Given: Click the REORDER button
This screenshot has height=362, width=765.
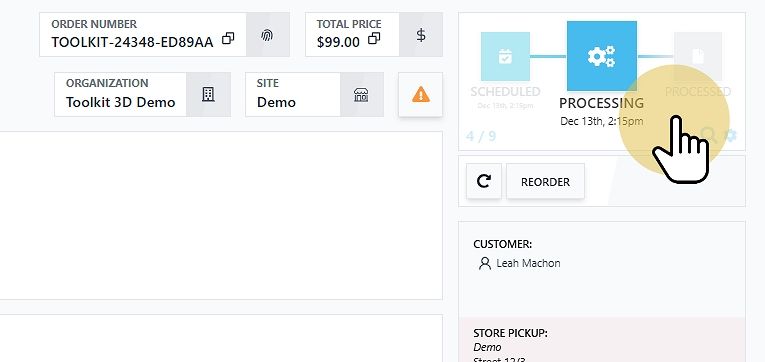Looking at the screenshot, I should pyautogui.click(x=545, y=181).
